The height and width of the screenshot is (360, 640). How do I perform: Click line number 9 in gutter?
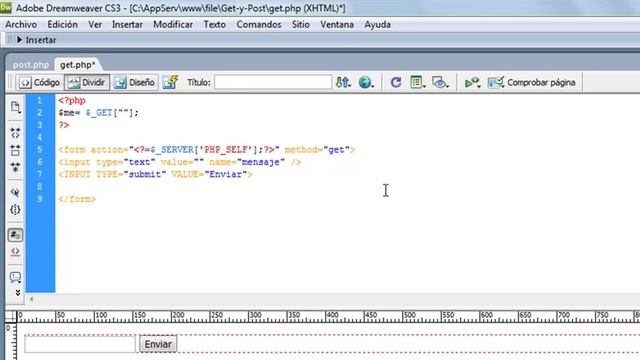tap(40, 199)
